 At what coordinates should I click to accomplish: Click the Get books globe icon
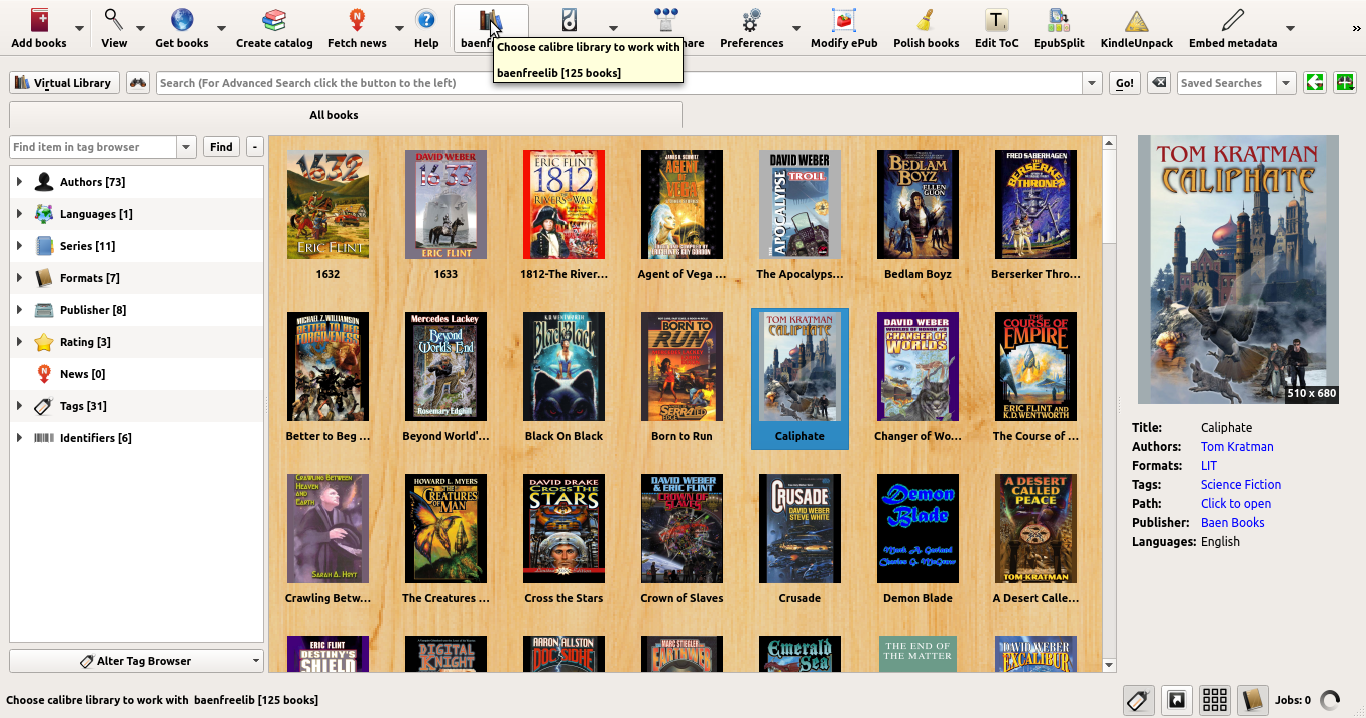(182, 21)
